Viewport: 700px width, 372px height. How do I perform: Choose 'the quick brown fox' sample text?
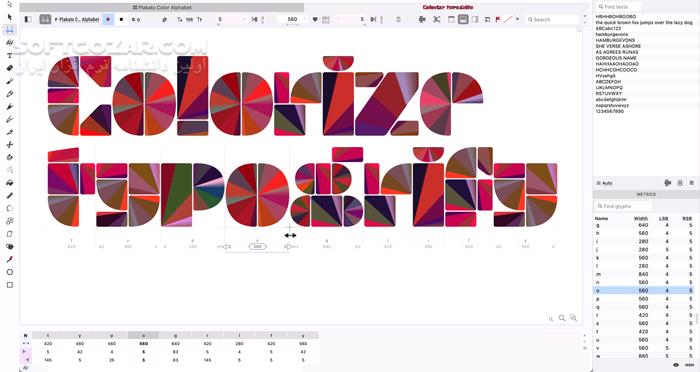click(x=644, y=22)
